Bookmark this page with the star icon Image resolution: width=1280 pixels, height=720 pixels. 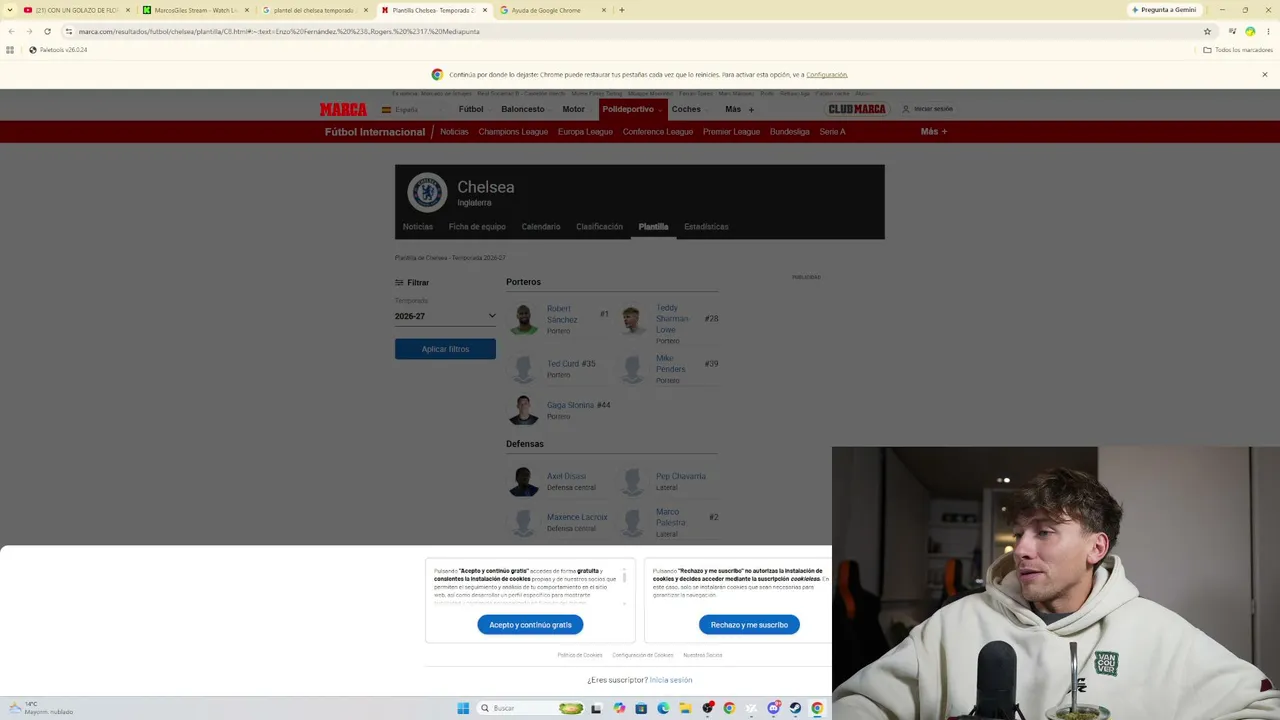(x=1207, y=31)
